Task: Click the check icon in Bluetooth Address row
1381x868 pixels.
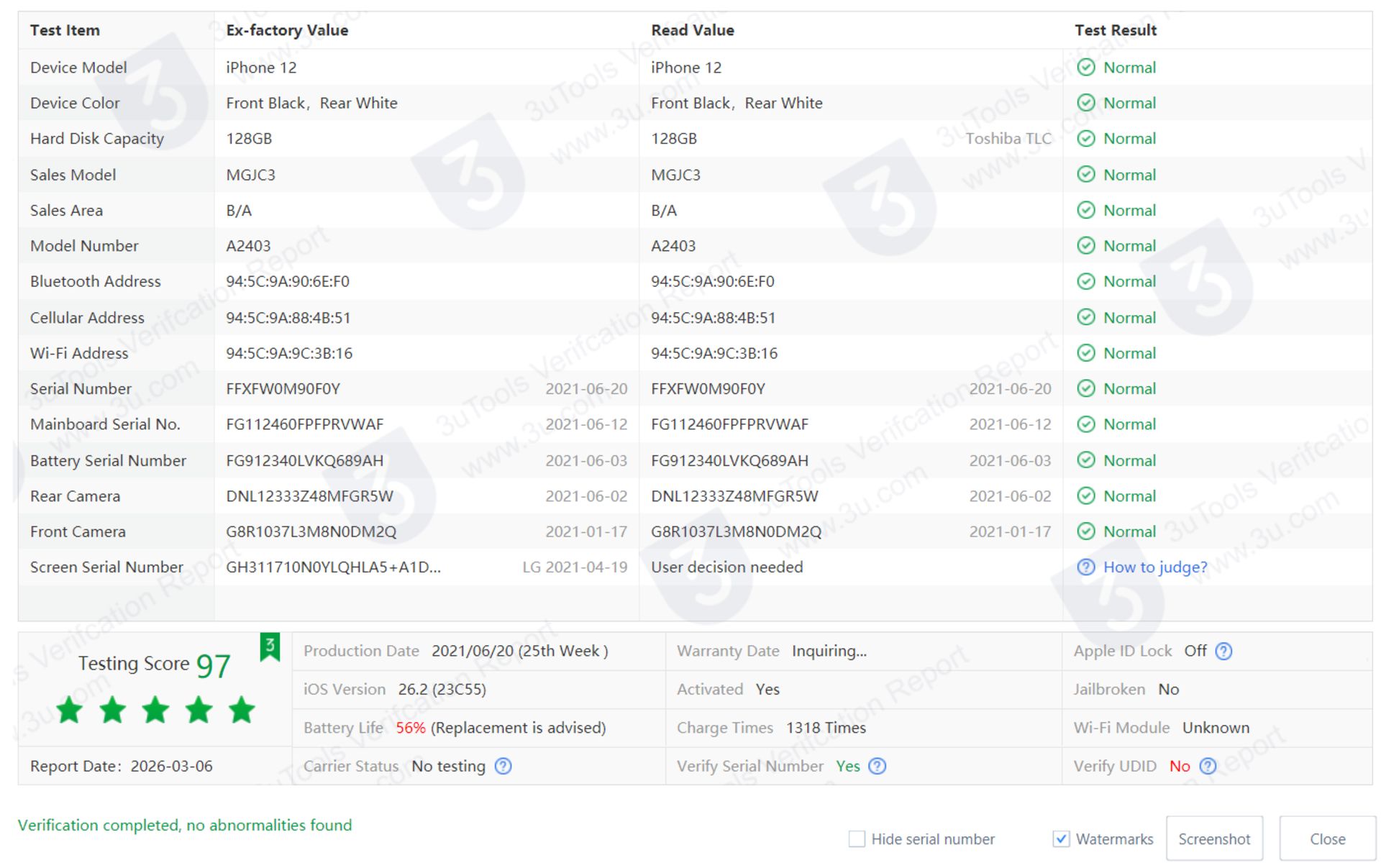Action: point(1085,281)
